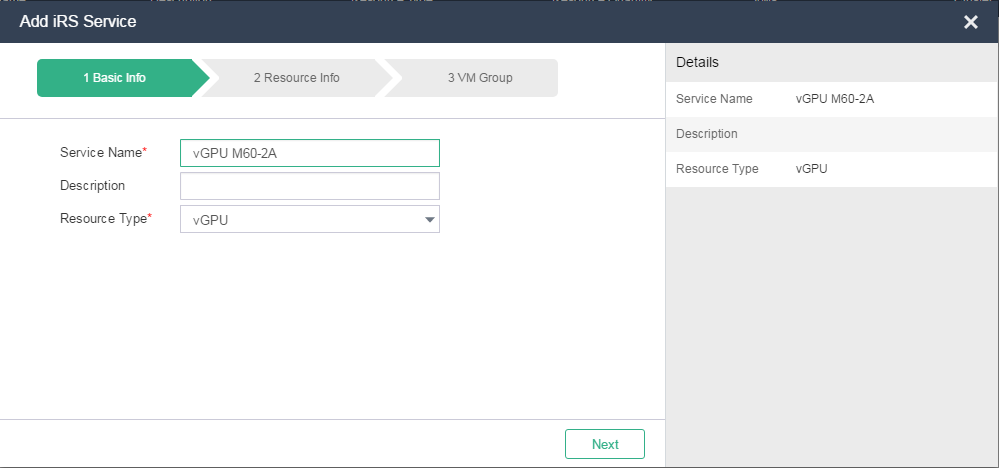999x468 pixels.
Task: Click the Next button
Action: point(605,444)
